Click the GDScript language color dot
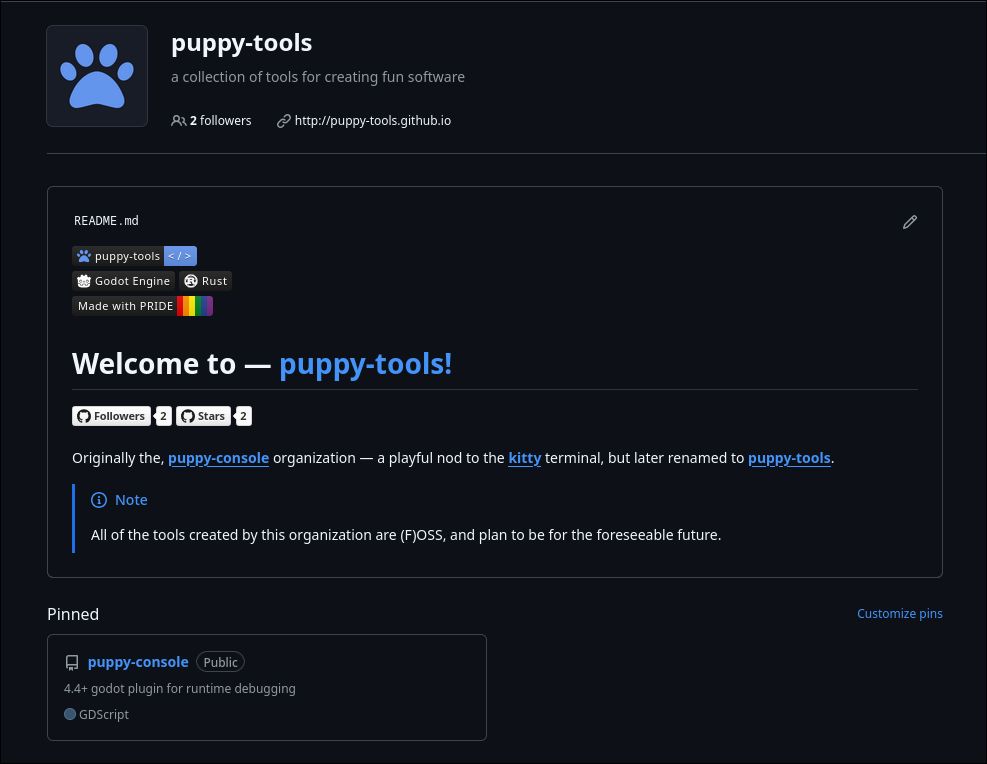This screenshot has width=987, height=764. (70, 714)
